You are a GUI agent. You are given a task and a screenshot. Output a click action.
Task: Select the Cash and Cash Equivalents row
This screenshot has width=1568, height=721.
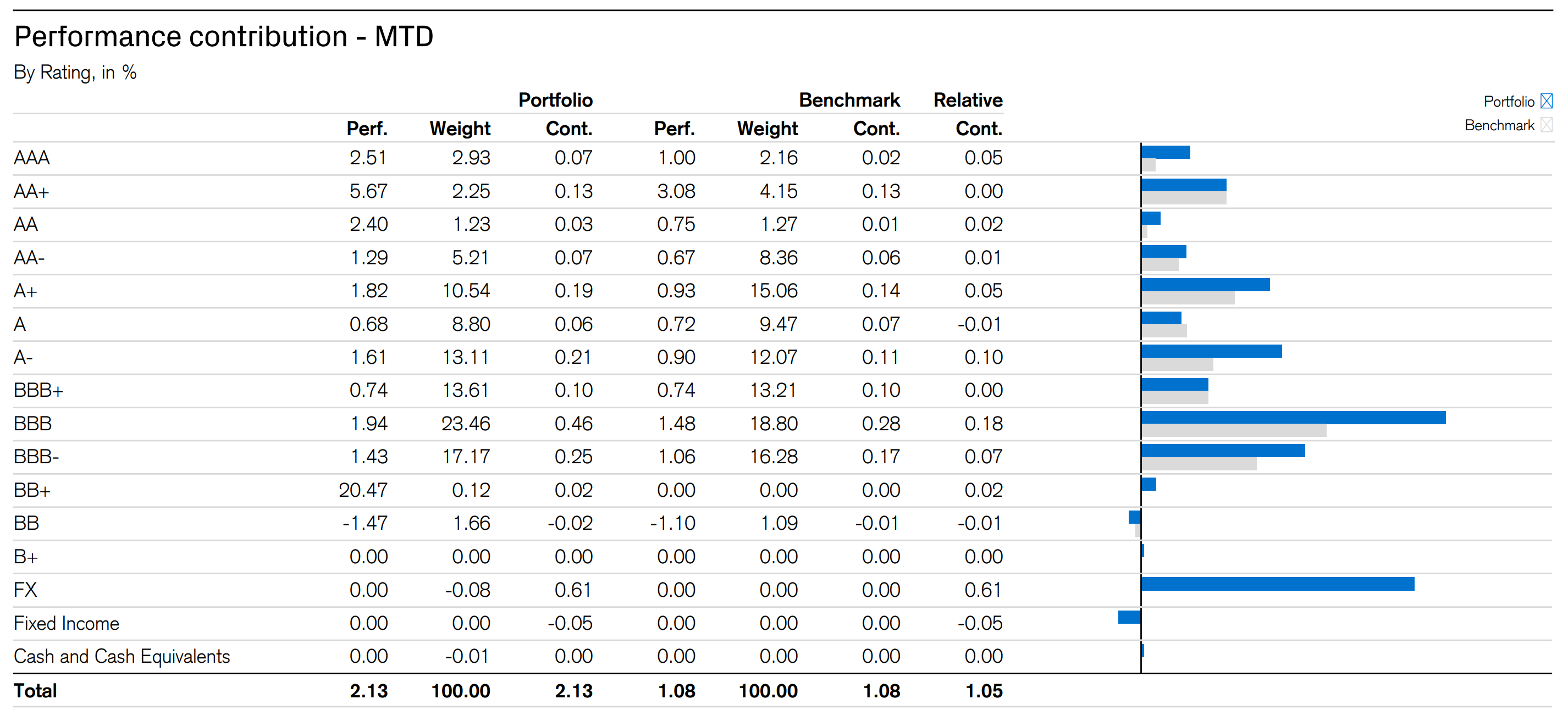click(122, 657)
